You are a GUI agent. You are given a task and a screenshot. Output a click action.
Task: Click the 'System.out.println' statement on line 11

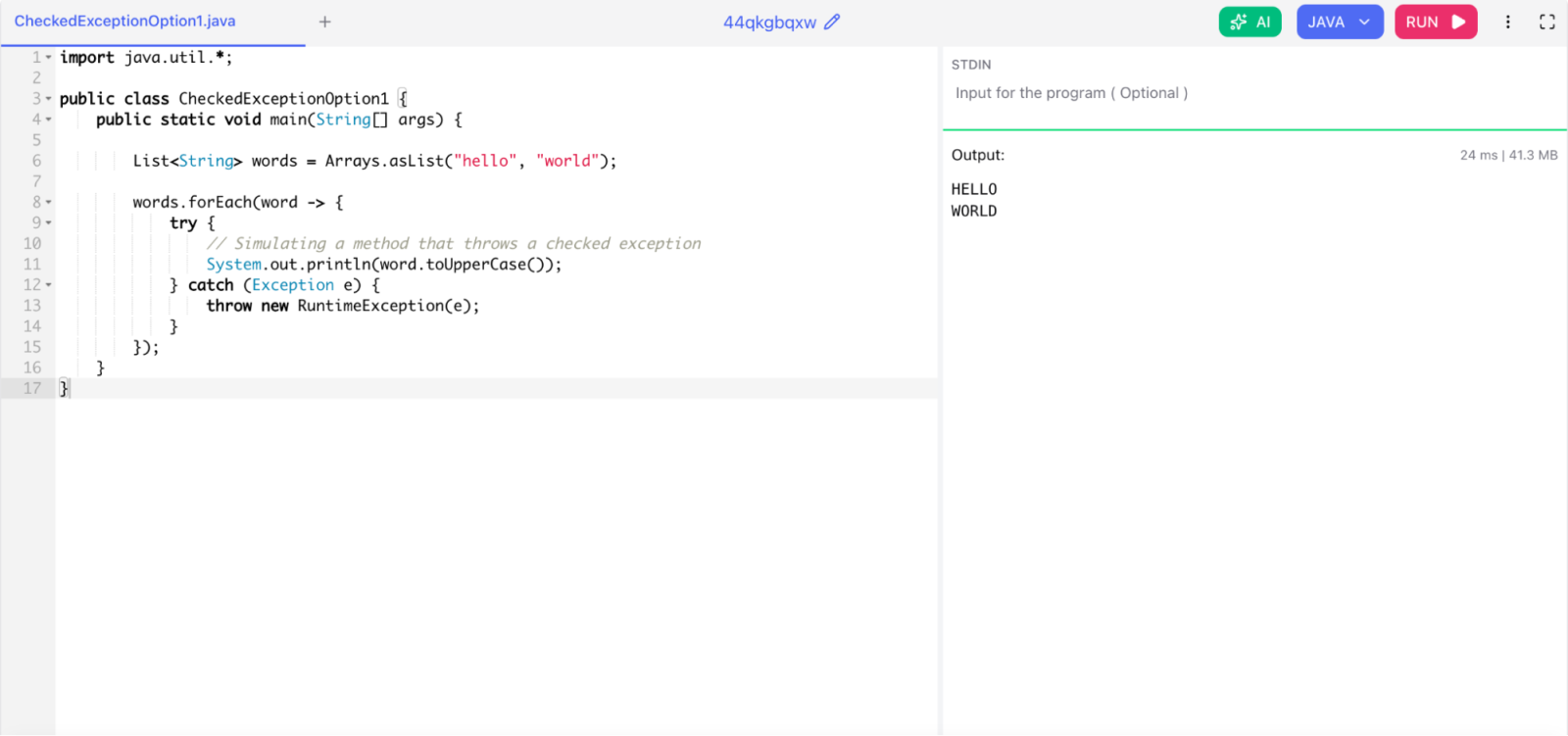(384, 265)
